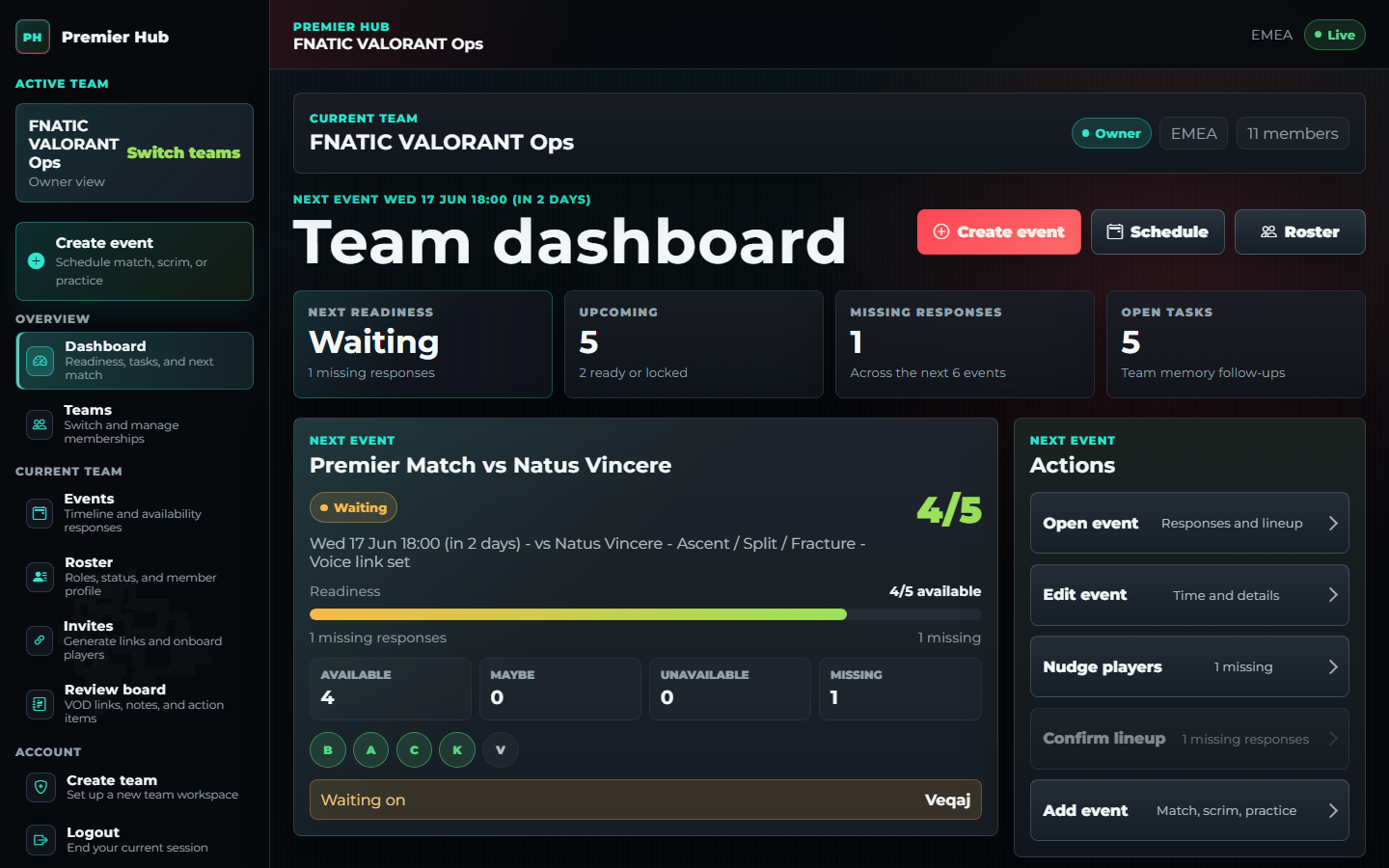Click the Teams people icon in sidebar

[x=40, y=424]
